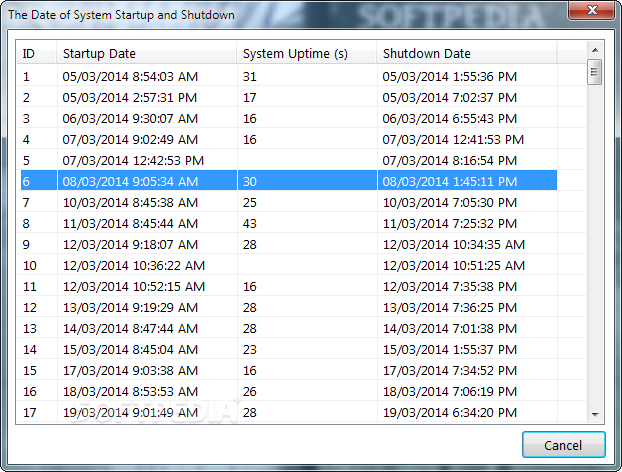
Task: Click uptime value 30 in highlighted row
Action: [x=250, y=182]
